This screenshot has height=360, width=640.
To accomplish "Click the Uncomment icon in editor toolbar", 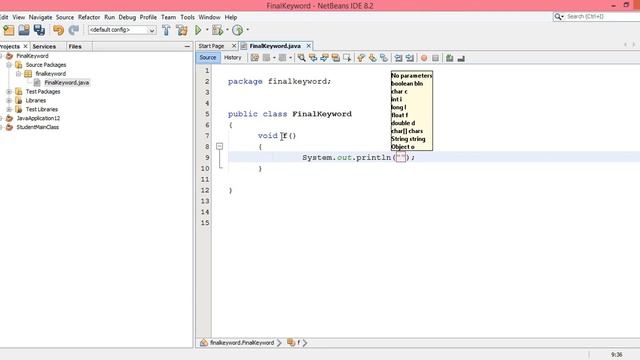I will coord(461,58).
